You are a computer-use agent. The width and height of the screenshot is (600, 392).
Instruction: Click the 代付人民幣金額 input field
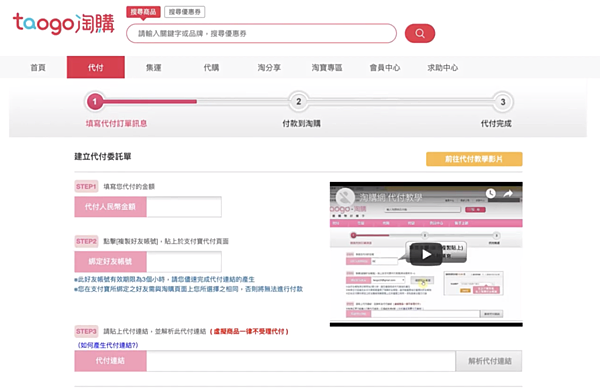coord(184,207)
